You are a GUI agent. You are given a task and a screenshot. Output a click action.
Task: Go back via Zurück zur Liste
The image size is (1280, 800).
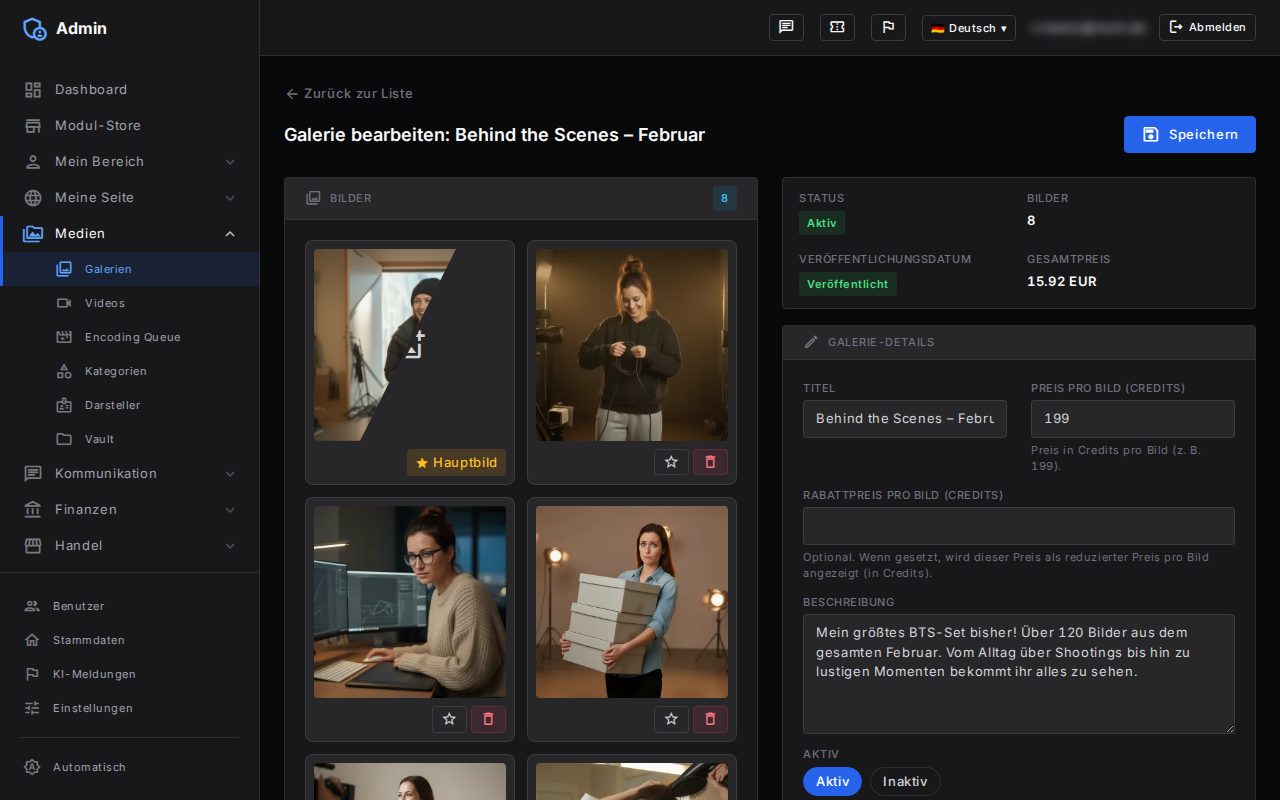click(349, 93)
